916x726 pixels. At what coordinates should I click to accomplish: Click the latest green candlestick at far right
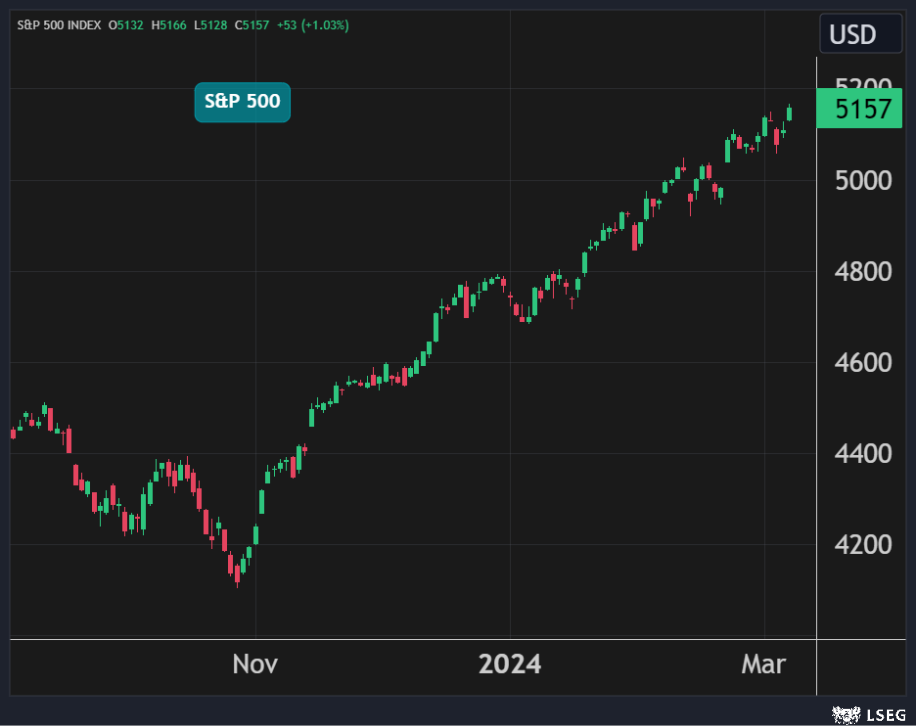click(790, 112)
